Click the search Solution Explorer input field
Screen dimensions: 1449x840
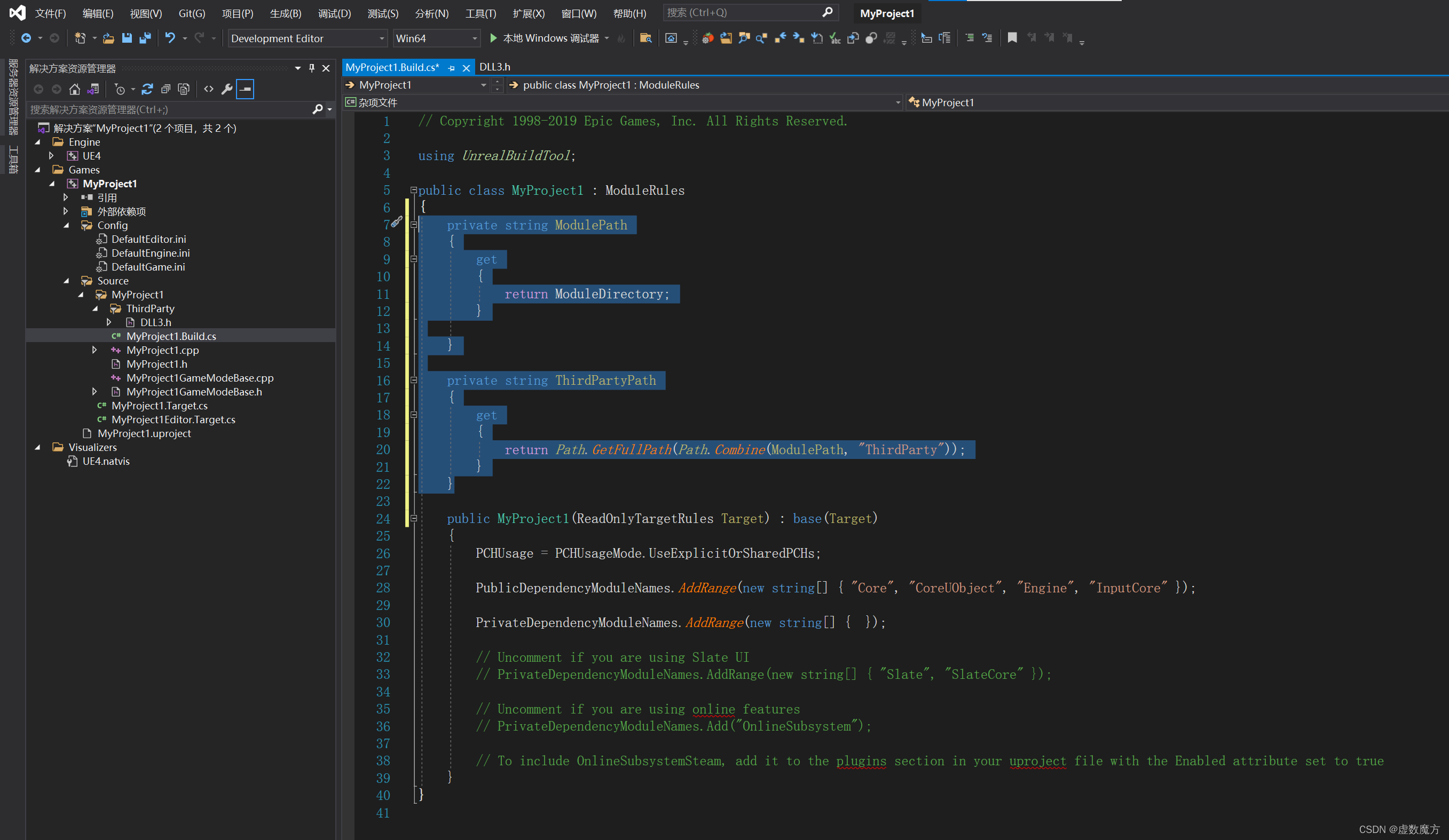coord(165,109)
